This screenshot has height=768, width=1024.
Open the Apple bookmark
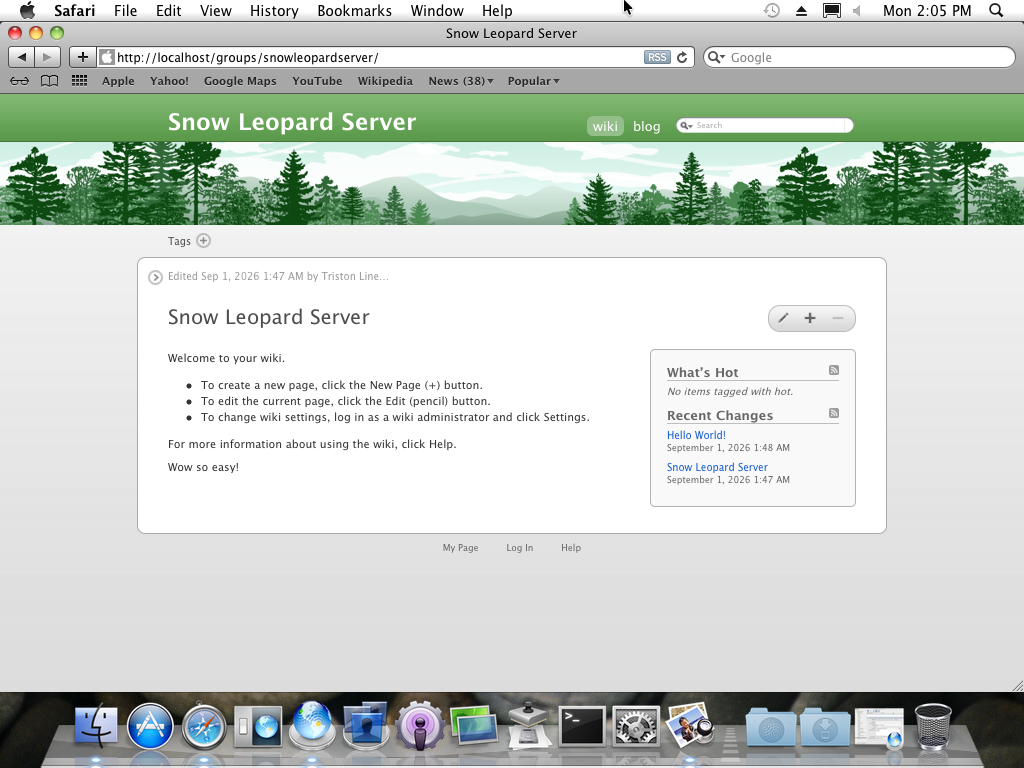[118, 81]
